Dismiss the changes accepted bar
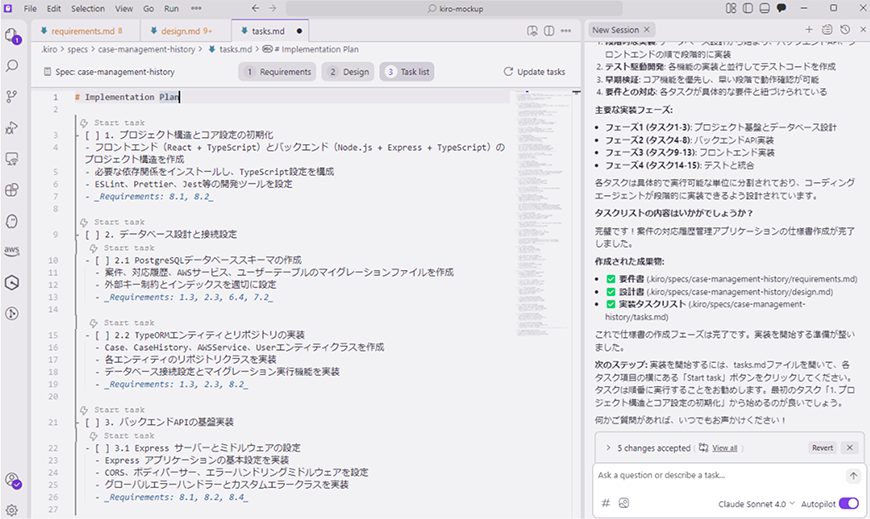The image size is (870, 519). pyautogui.click(x=849, y=447)
